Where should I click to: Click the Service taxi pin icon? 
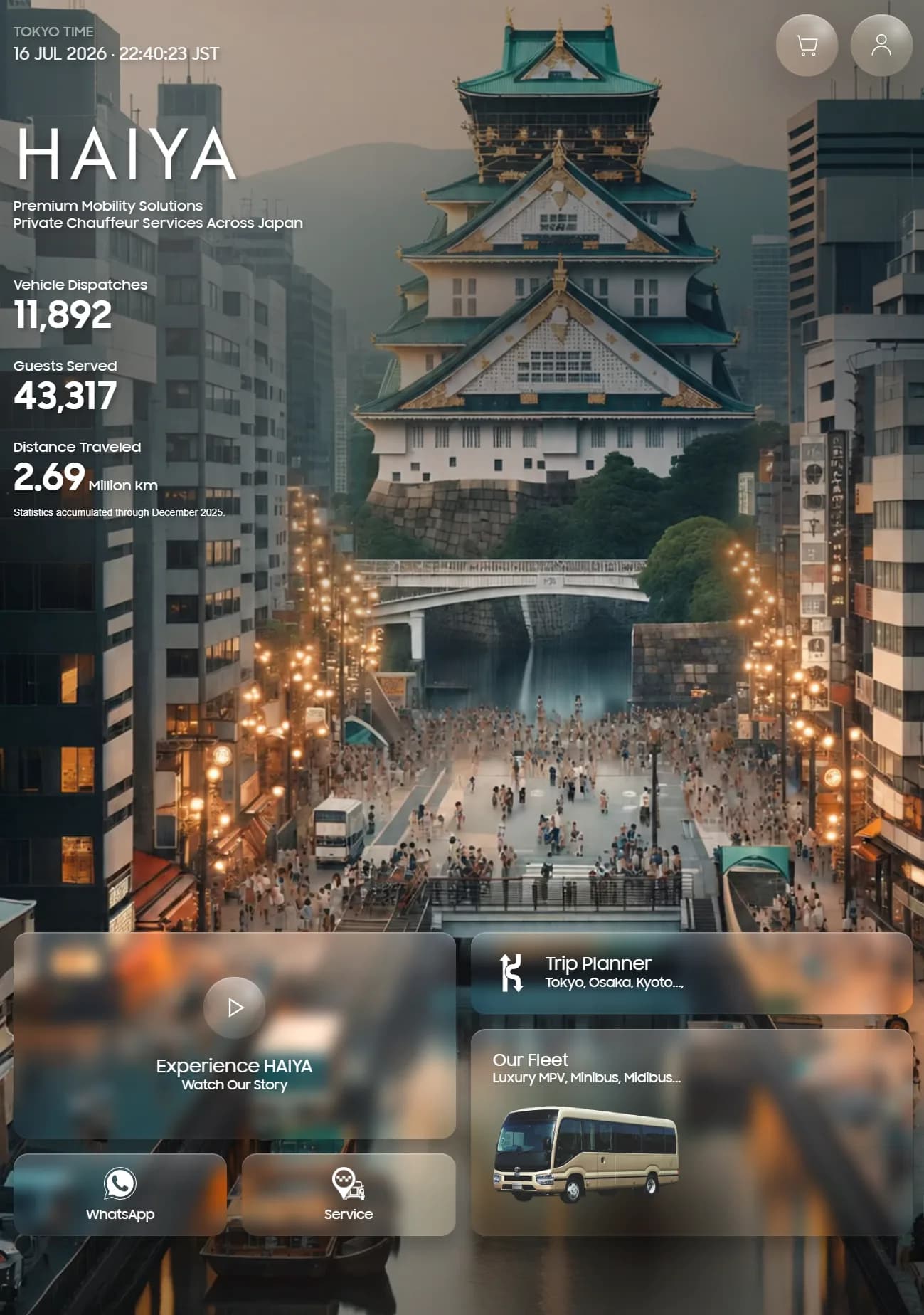[x=349, y=1183]
